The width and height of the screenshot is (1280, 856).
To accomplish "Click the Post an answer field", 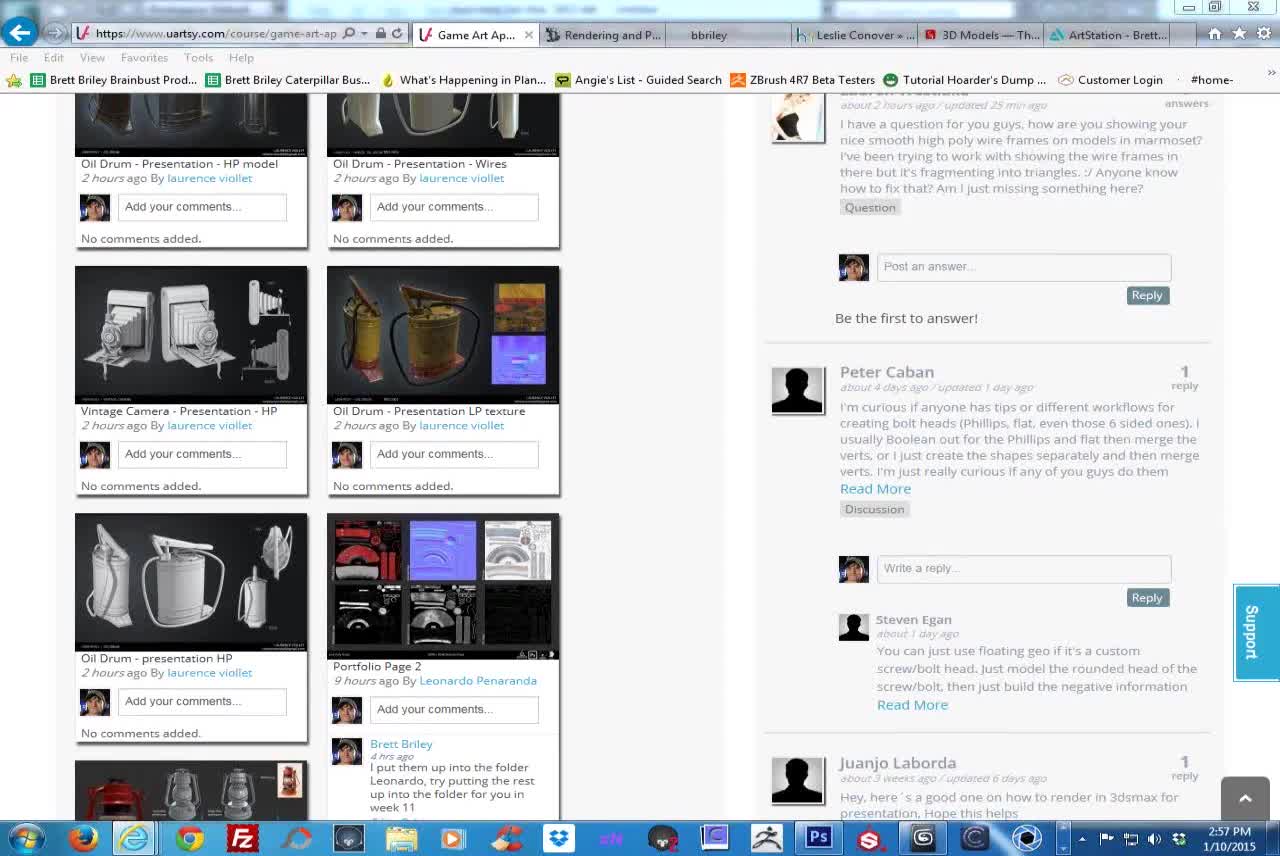I will click(x=1024, y=267).
